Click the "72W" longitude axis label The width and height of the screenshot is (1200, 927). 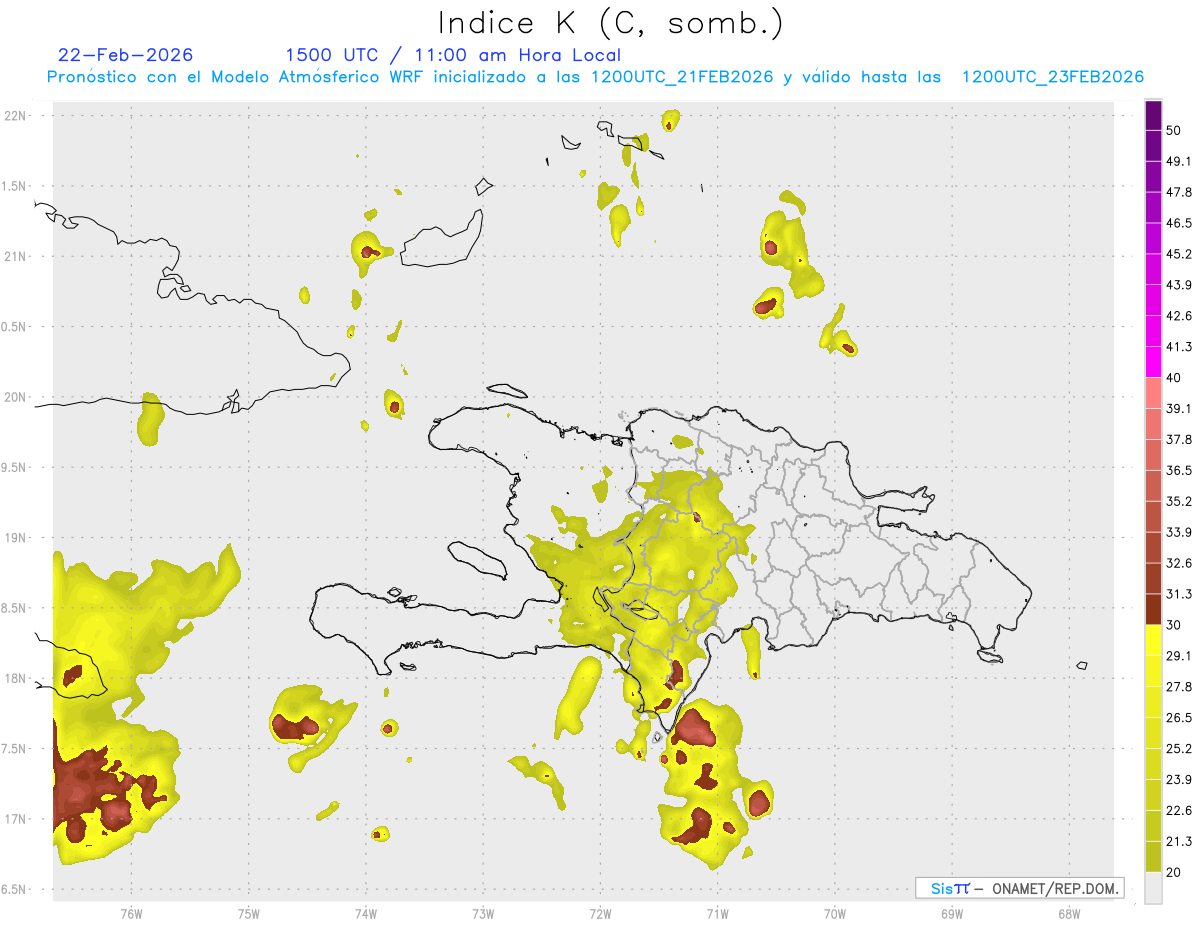600,914
